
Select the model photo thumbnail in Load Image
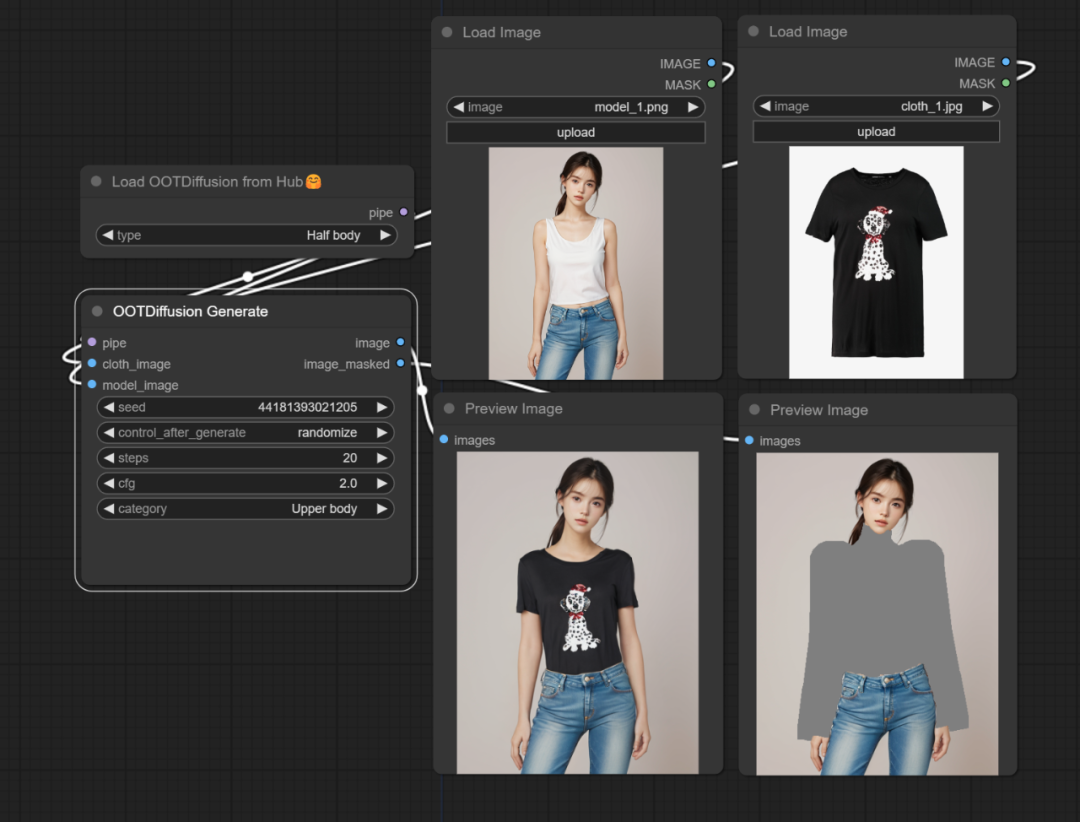(x=576, y=263)
